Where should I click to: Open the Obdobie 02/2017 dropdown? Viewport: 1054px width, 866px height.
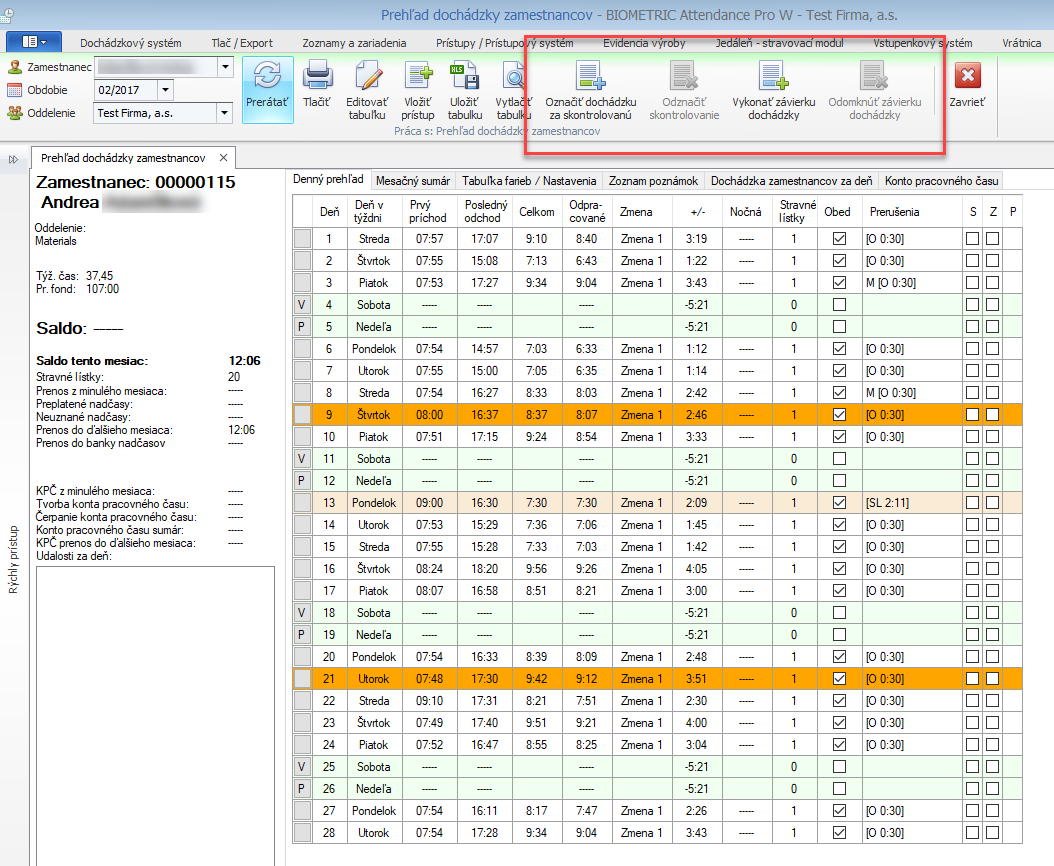pos(165,89)
